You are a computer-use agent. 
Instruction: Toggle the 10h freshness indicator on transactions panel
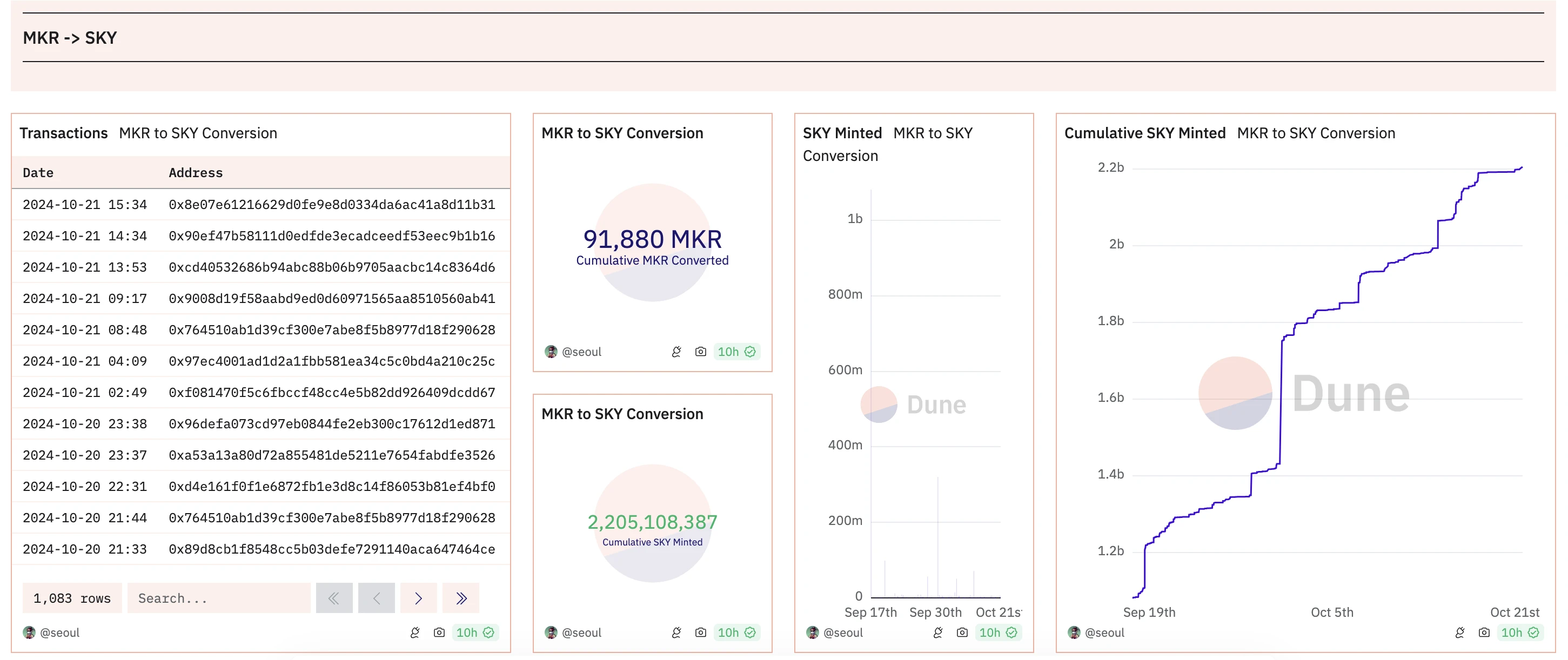[x=475, y=632]
